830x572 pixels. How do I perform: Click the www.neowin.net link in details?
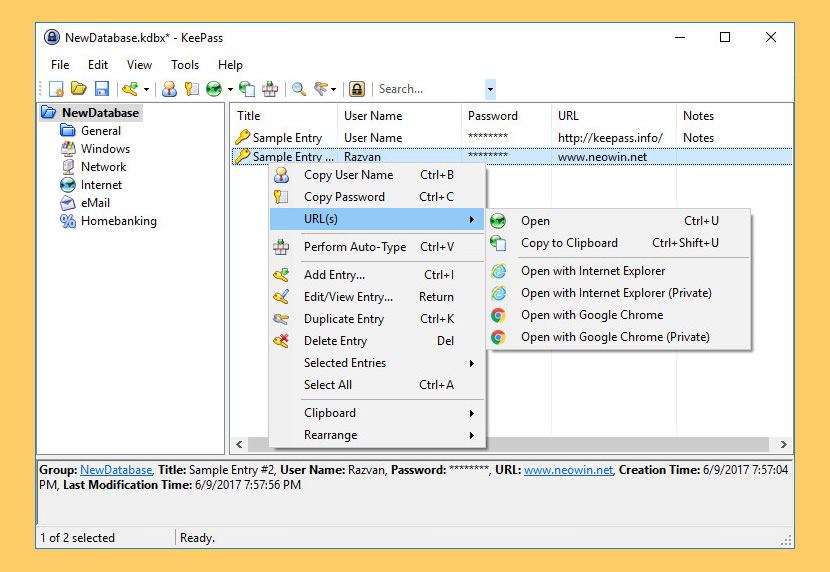(x=568, y=470)
